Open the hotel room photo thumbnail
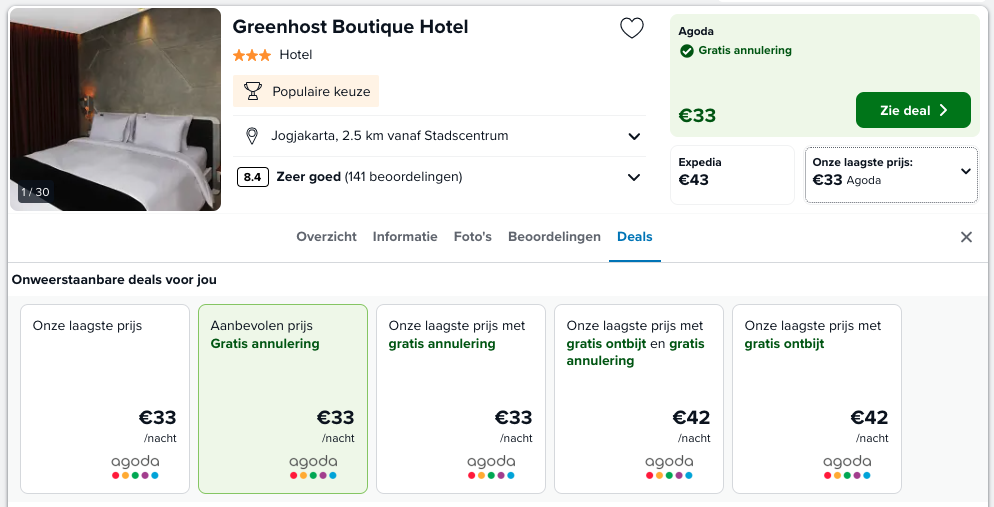994x507 pixels. coord(115,109)
